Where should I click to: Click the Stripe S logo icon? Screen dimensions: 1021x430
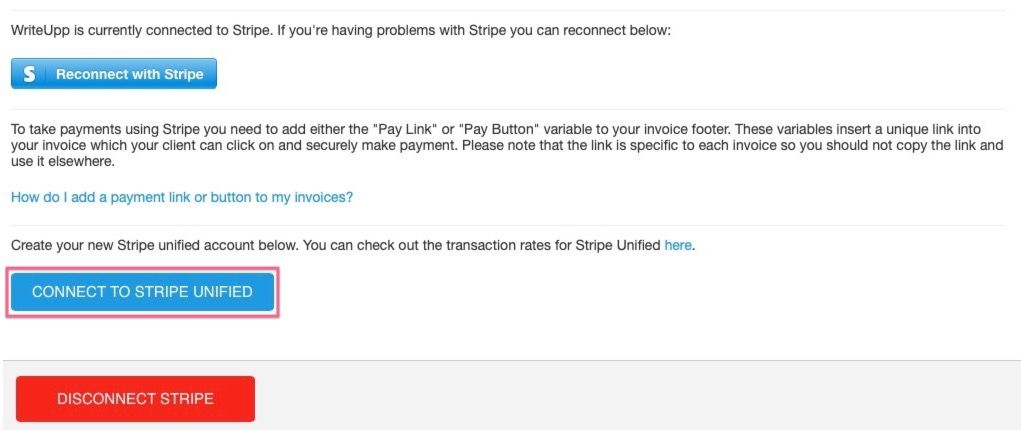pyautogui.click(x=29, y=74)
